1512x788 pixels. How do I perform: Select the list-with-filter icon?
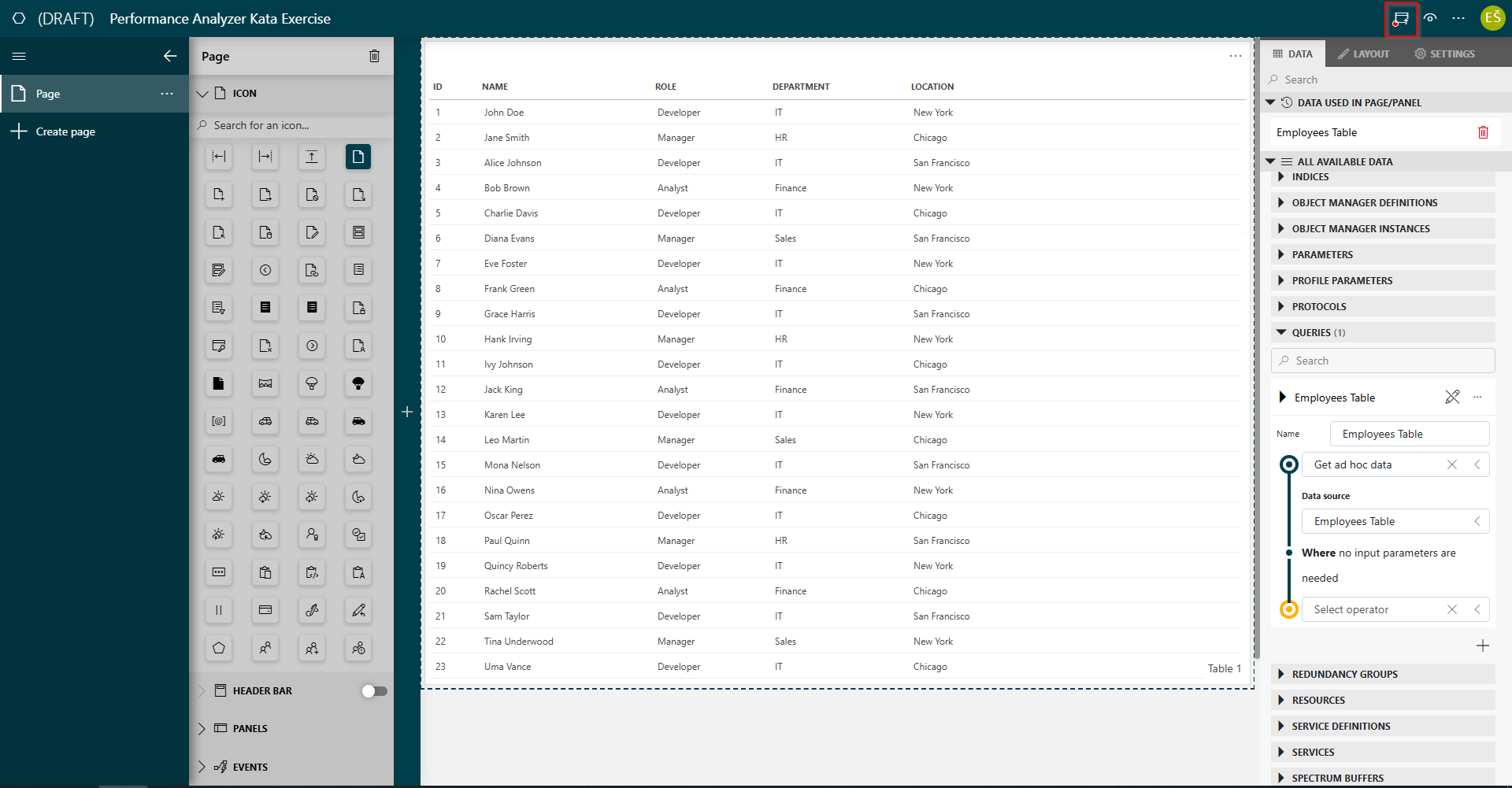click(x=219, y=308)
